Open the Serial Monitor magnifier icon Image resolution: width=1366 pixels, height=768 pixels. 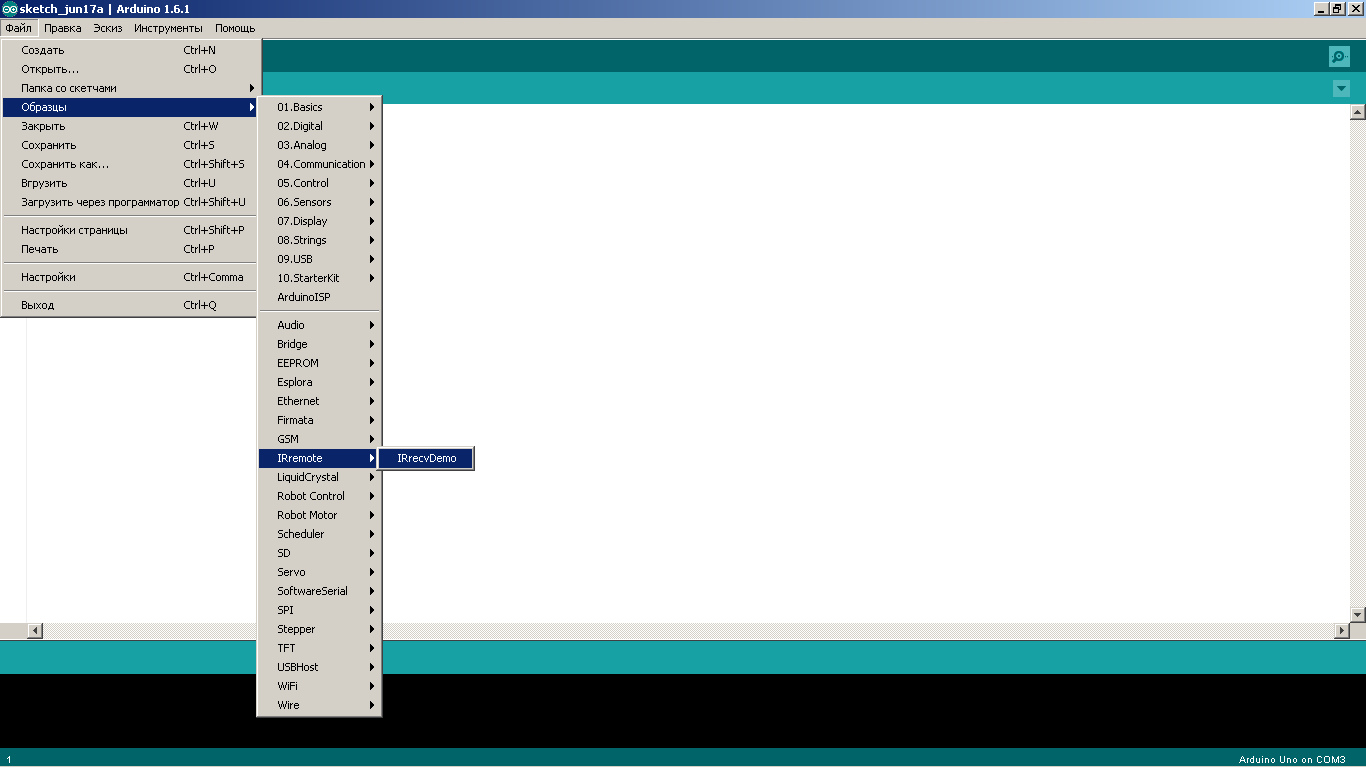coord(1339,56)
